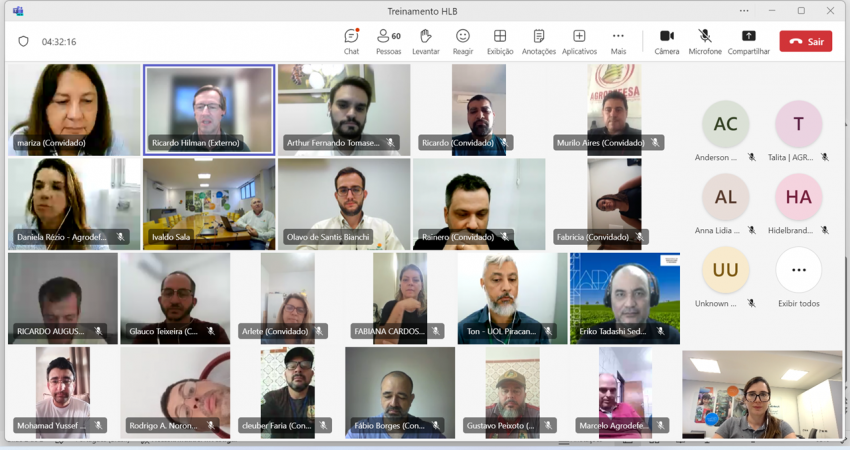The image size is (850, 450).
Task: Open the Mais options menu
Action: click(x=618, y=42)
